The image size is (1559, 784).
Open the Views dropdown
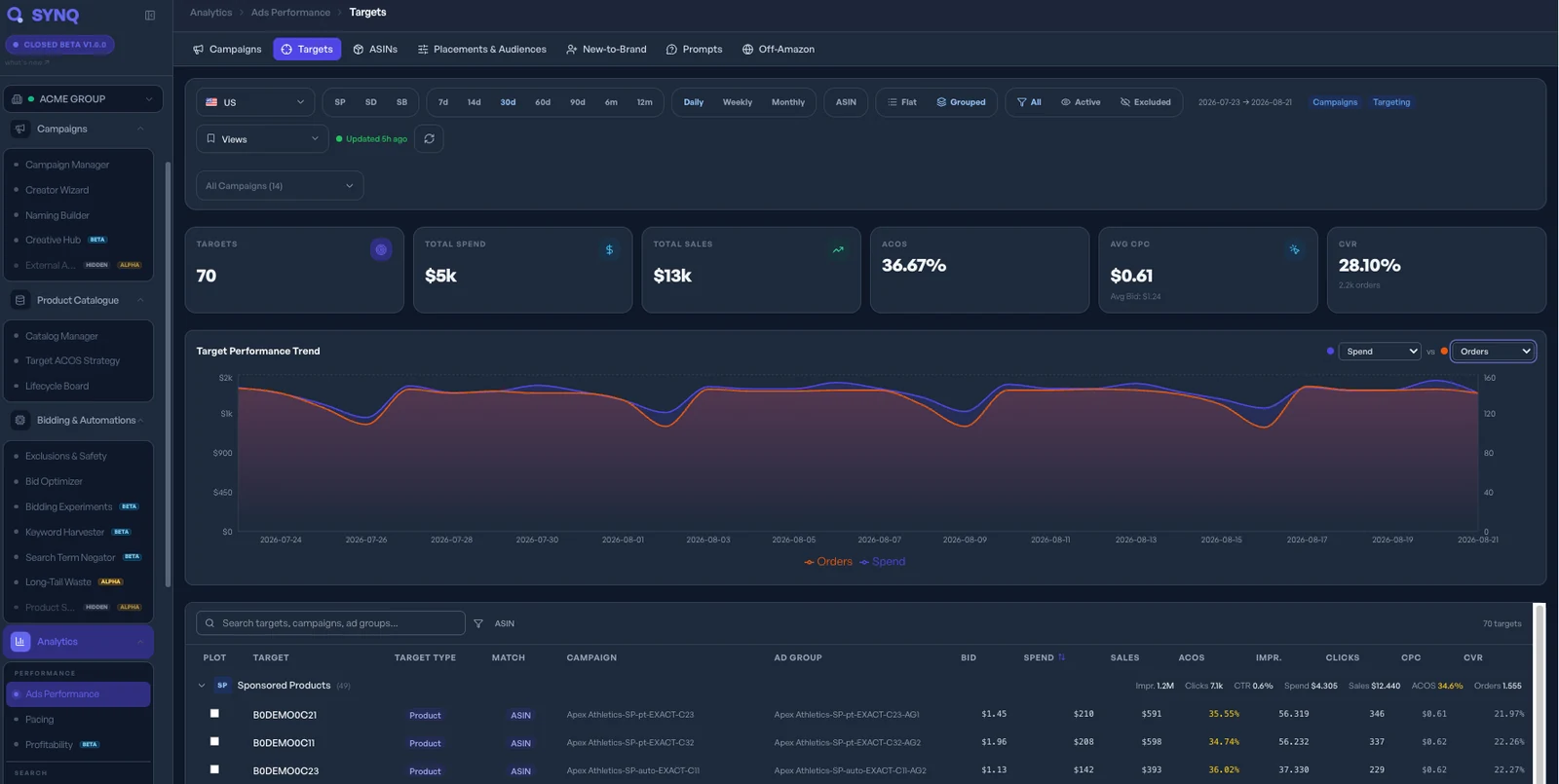(x=262, y=139)
